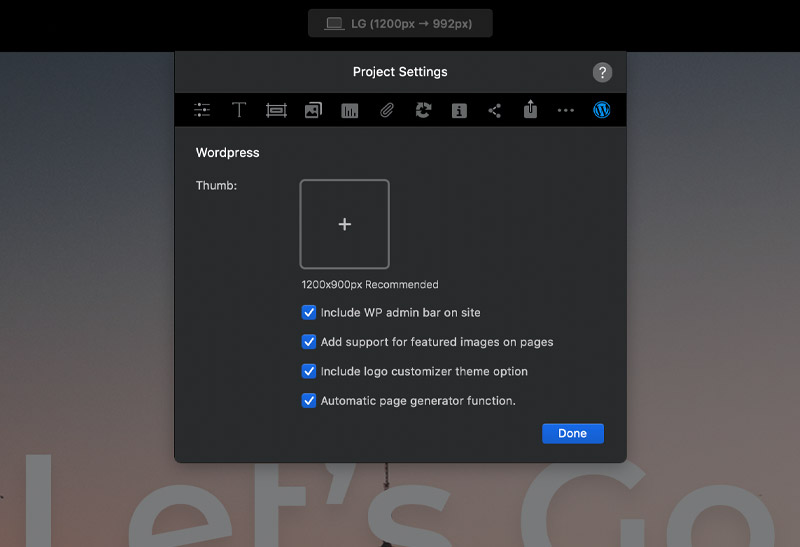Select the WordPress logo tab
Image resolution: width=800 pixels, height=547 pixels.
[x=601, y=111]
